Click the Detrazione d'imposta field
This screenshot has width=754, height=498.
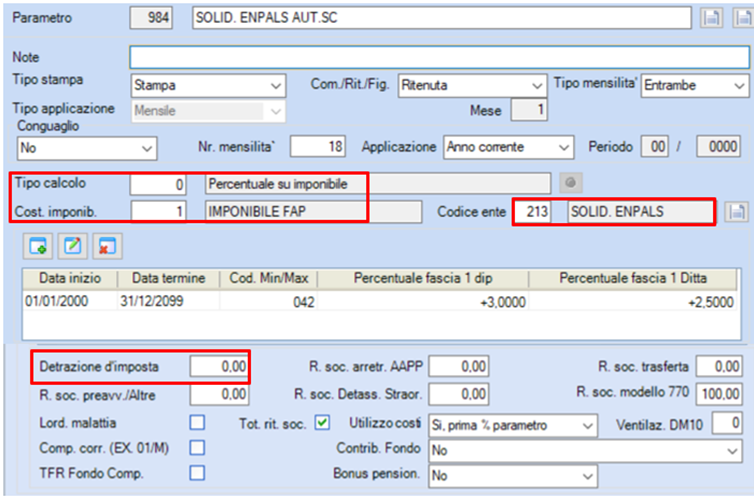[x=219, y=367]
